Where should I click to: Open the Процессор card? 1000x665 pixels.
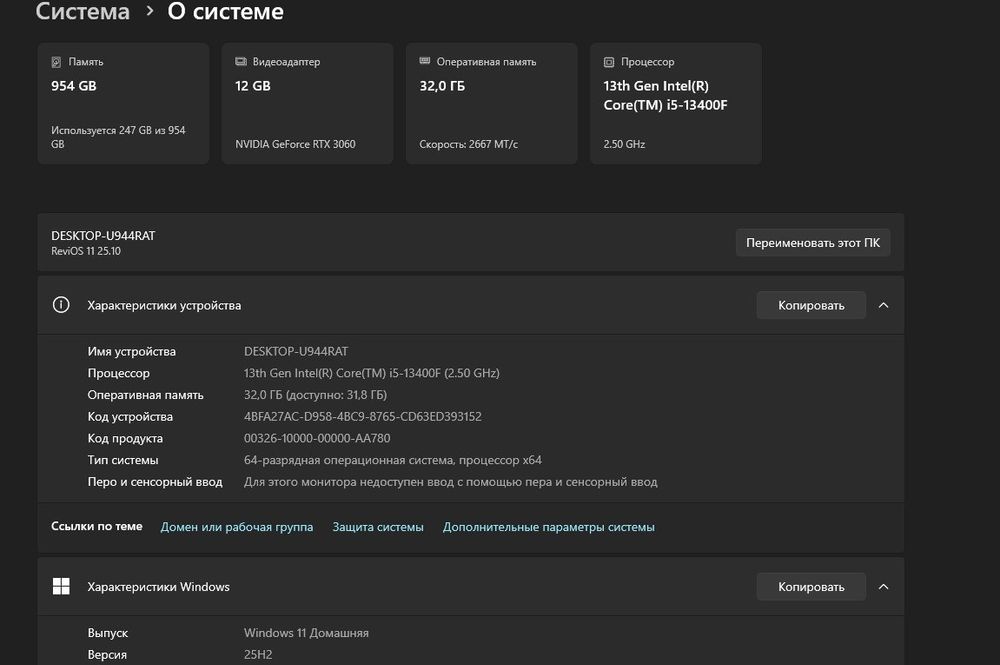(675, 103)
